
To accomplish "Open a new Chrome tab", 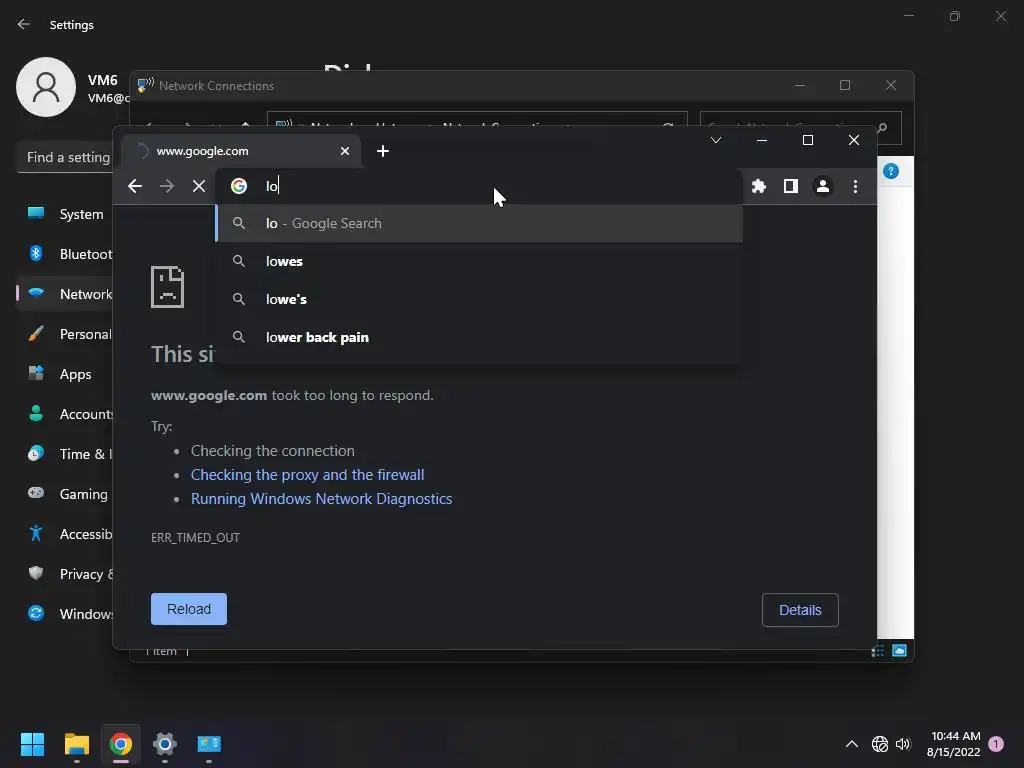I will pyautogui.click(x=383, y=151).
